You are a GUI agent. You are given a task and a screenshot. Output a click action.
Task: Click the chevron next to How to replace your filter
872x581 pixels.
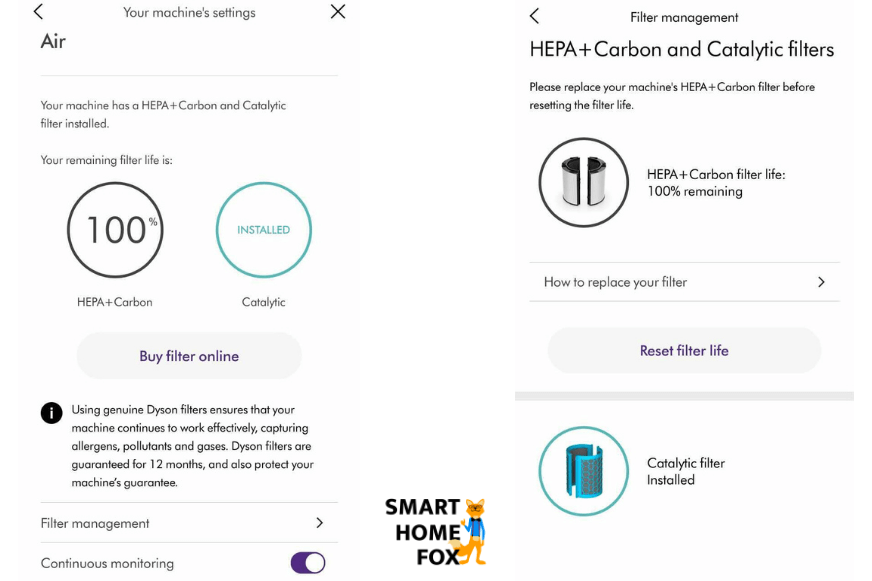tap(821, 282)
